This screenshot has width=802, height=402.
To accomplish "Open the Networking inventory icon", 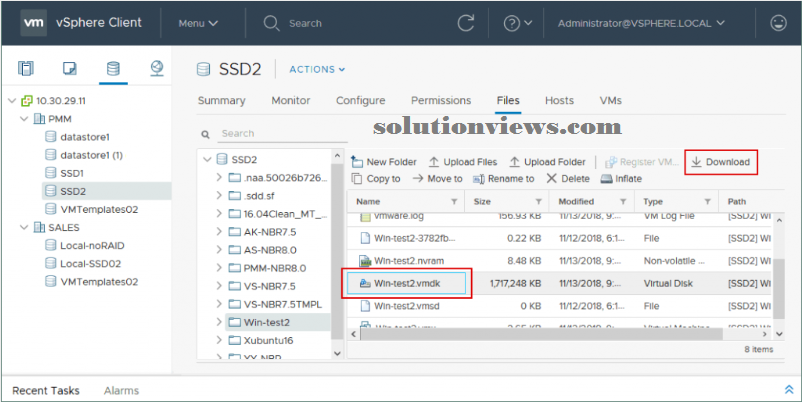I will point(157,68).
